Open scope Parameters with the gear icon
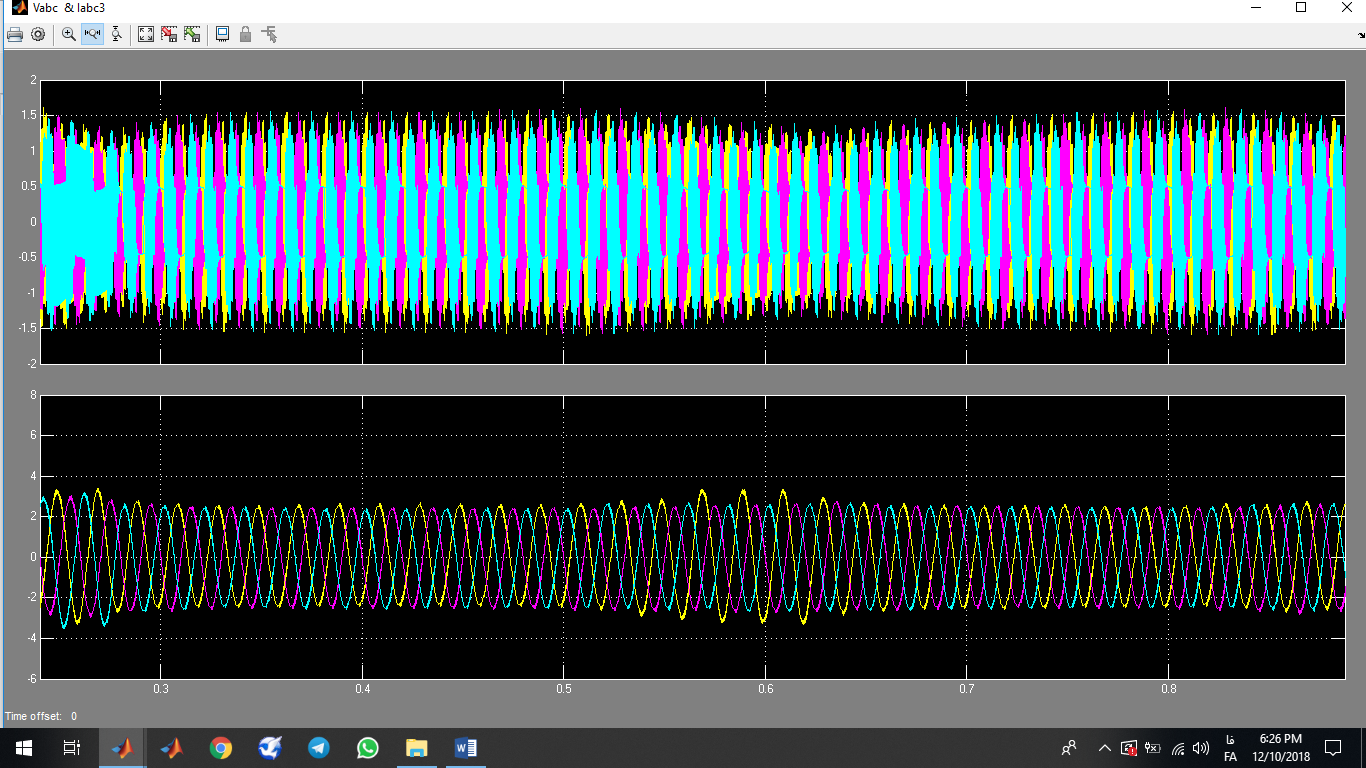Image resolution: width=1366 pixels, height=768 pixels. point(38,34)
